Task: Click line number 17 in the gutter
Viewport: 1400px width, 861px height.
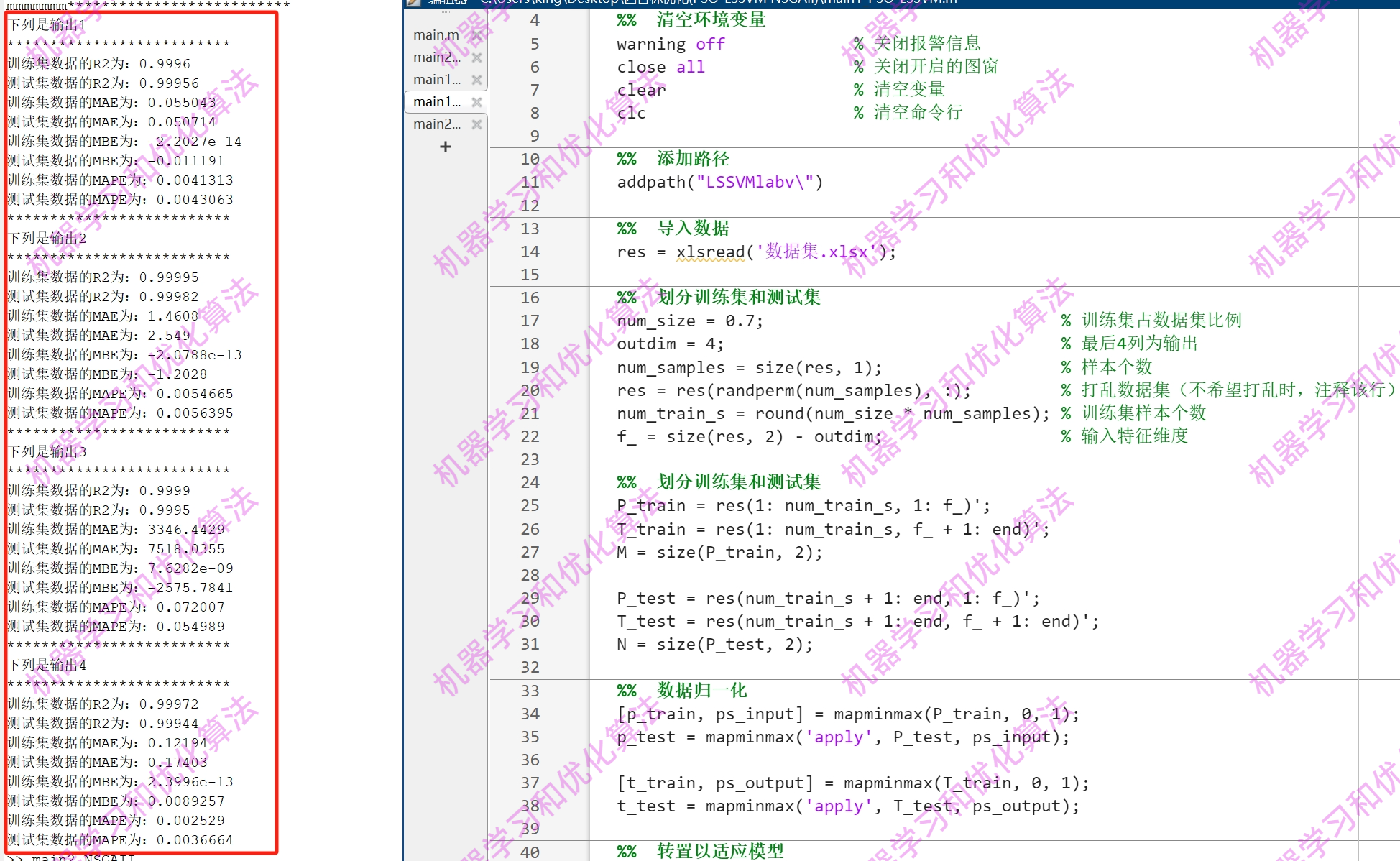Action: 530,321
